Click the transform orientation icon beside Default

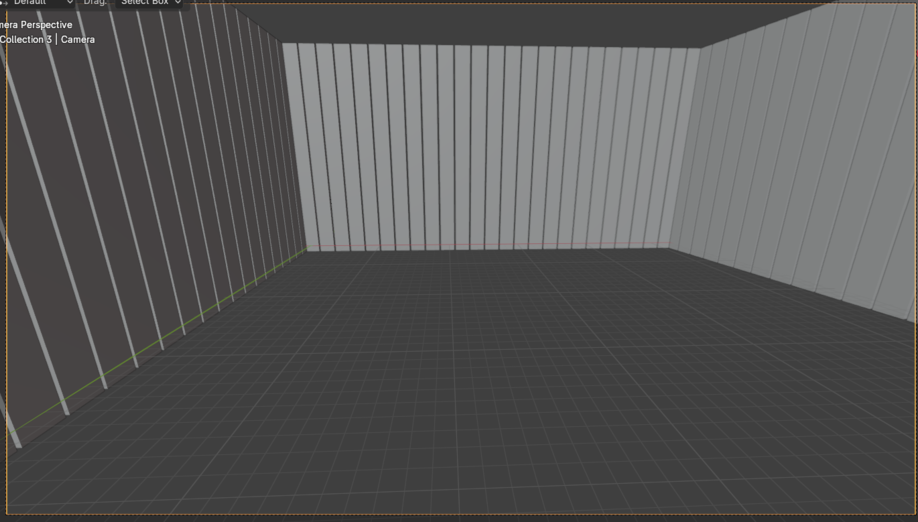point(4,3)
